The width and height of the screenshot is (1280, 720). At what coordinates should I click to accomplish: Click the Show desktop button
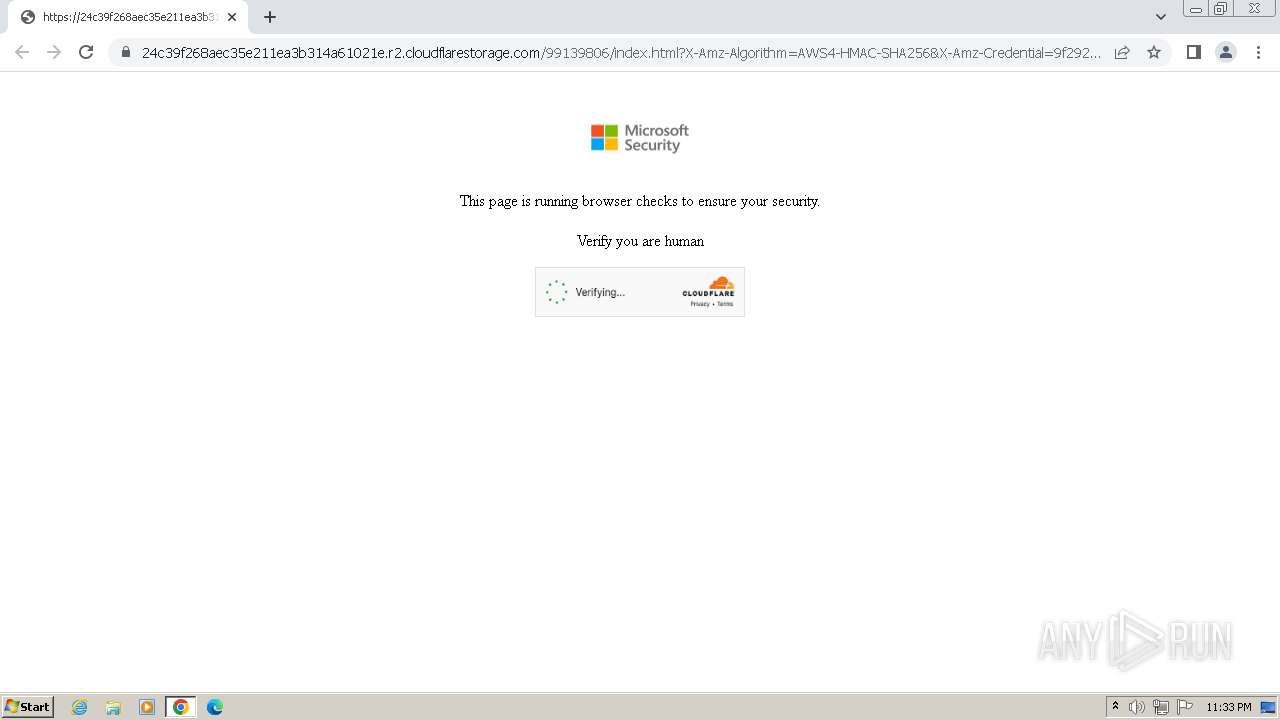click(x=1269, y=707)
